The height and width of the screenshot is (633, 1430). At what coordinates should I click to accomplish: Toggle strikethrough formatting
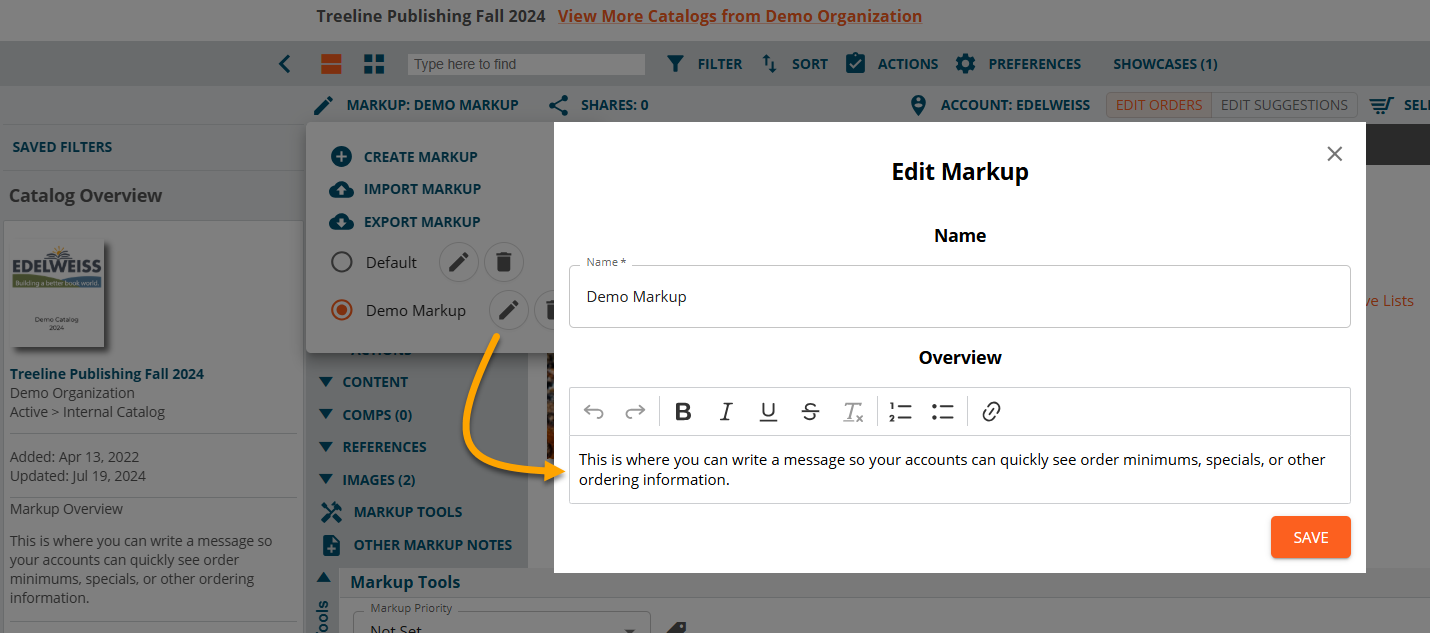[x=810, y=412]
